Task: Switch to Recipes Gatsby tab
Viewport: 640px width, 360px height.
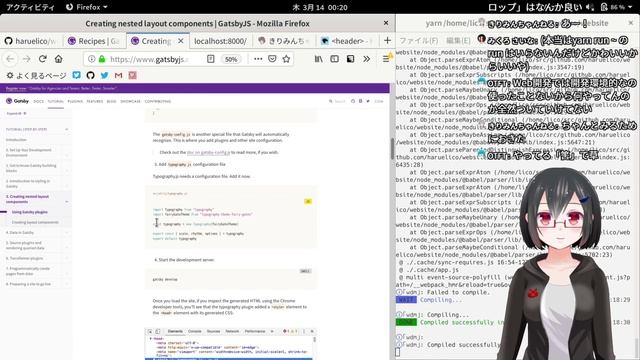Action: coord(94,41)
